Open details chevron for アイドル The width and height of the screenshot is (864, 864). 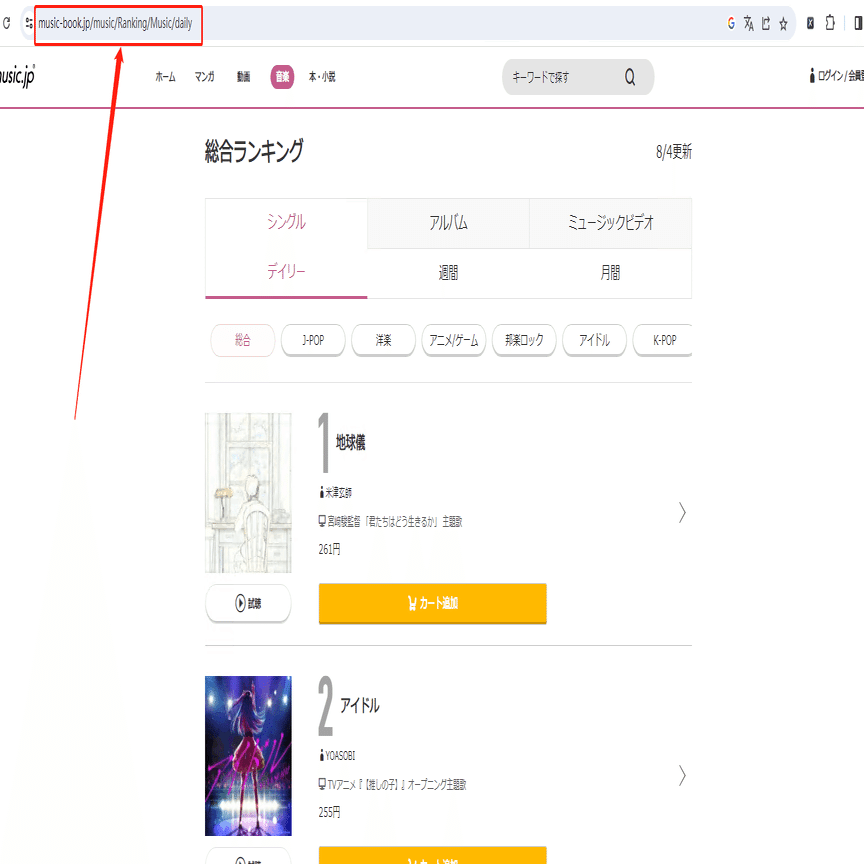point(682,775)
